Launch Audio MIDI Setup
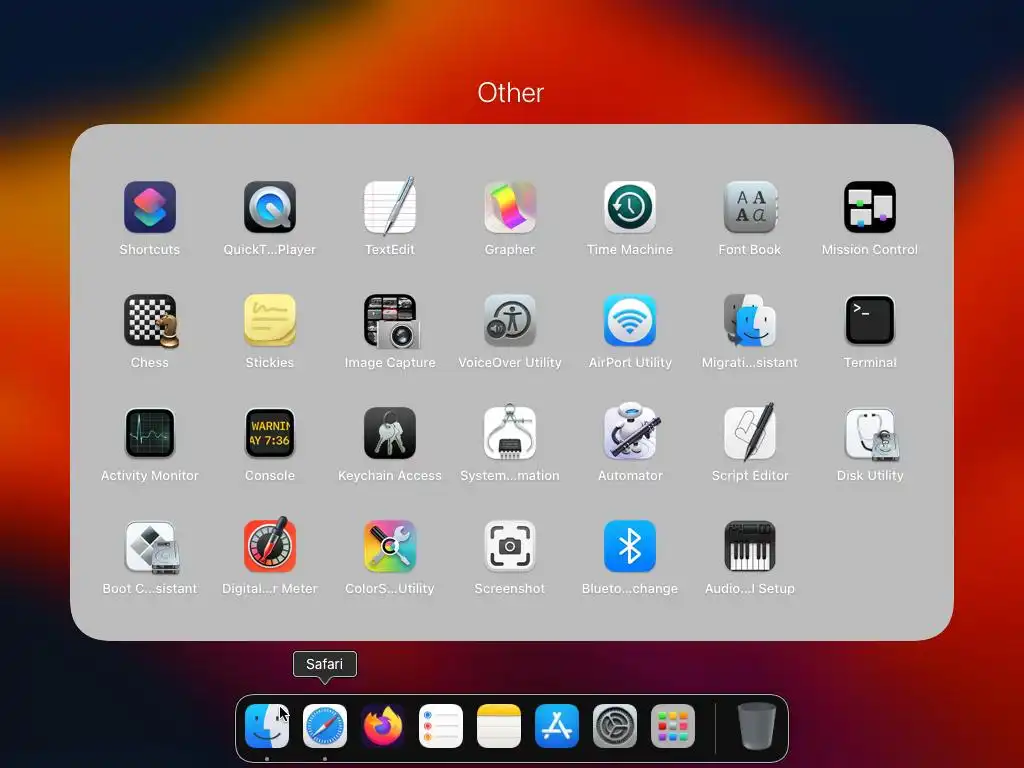 coord(750,546)
